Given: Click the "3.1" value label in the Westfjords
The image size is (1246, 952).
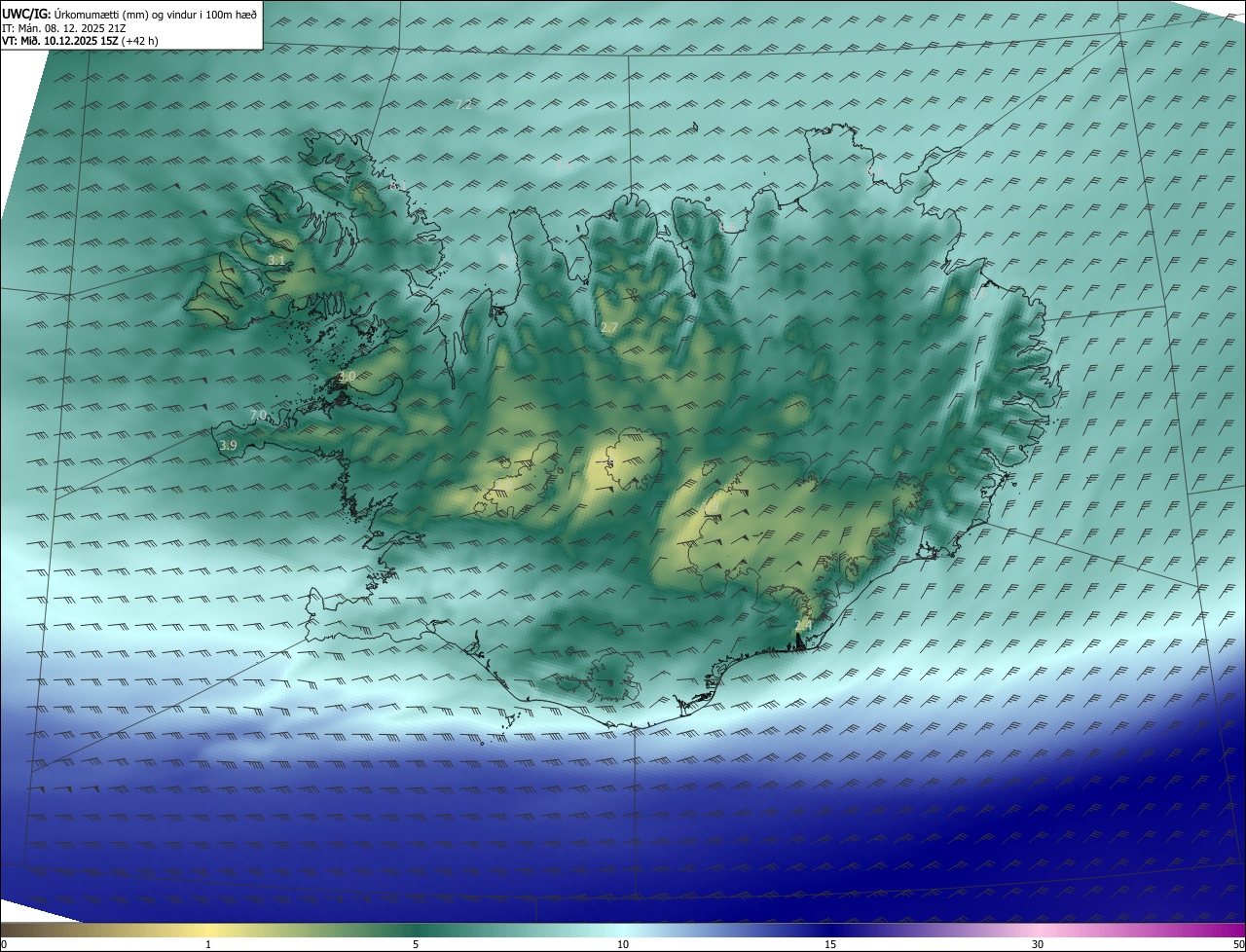Looking at the screenshot, I should coord(276,260).
